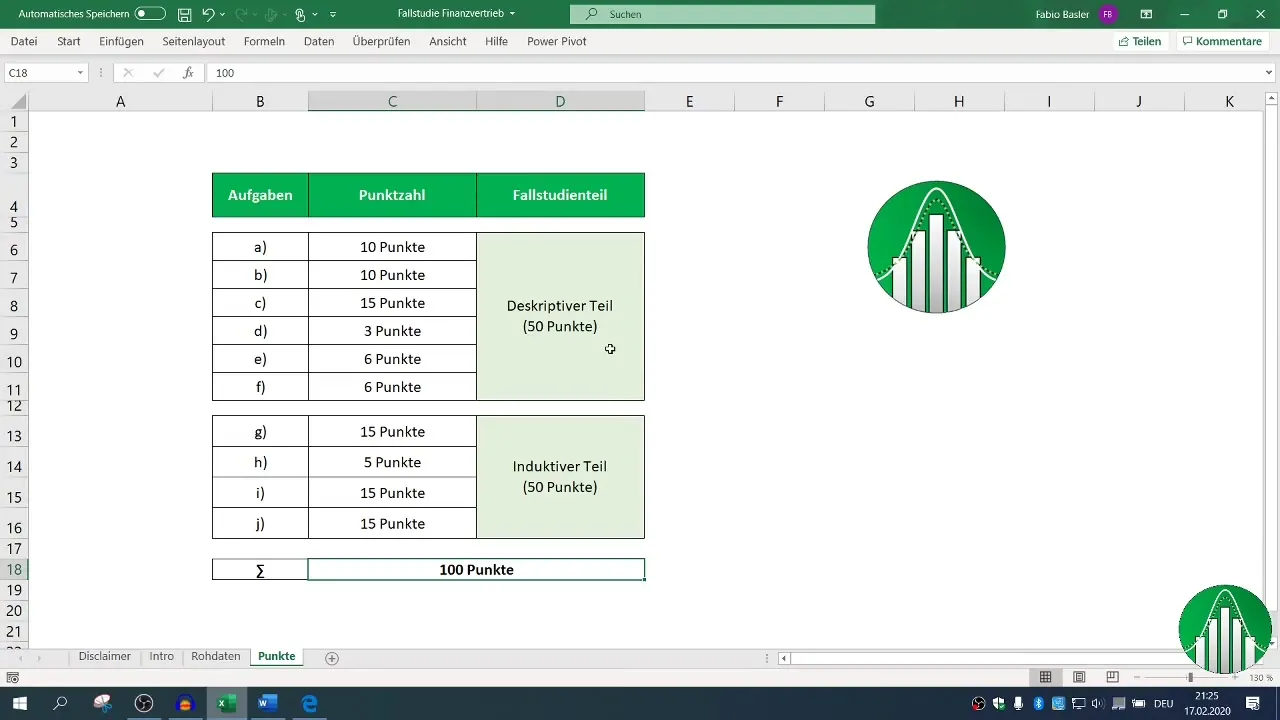The height and width of the screenshot is (720, 1280).
Task: Open Edge browser from the taskbar
Action: 310,704
